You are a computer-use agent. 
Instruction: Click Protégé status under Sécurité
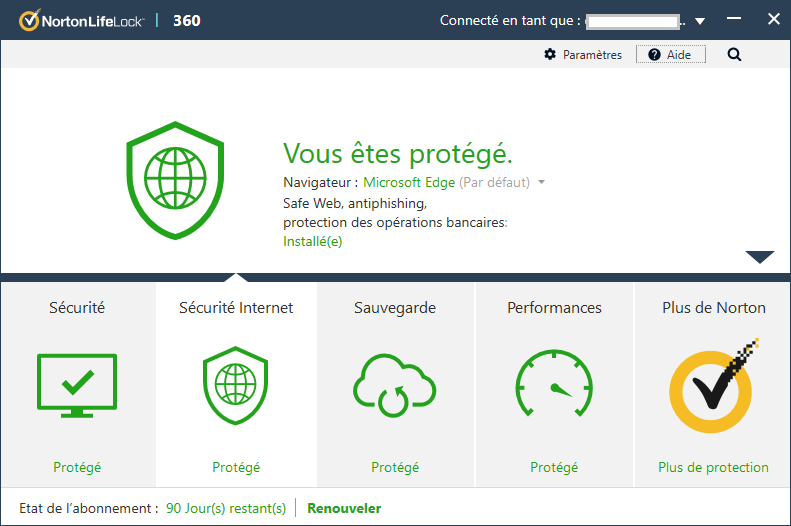(x=77, y=467)
